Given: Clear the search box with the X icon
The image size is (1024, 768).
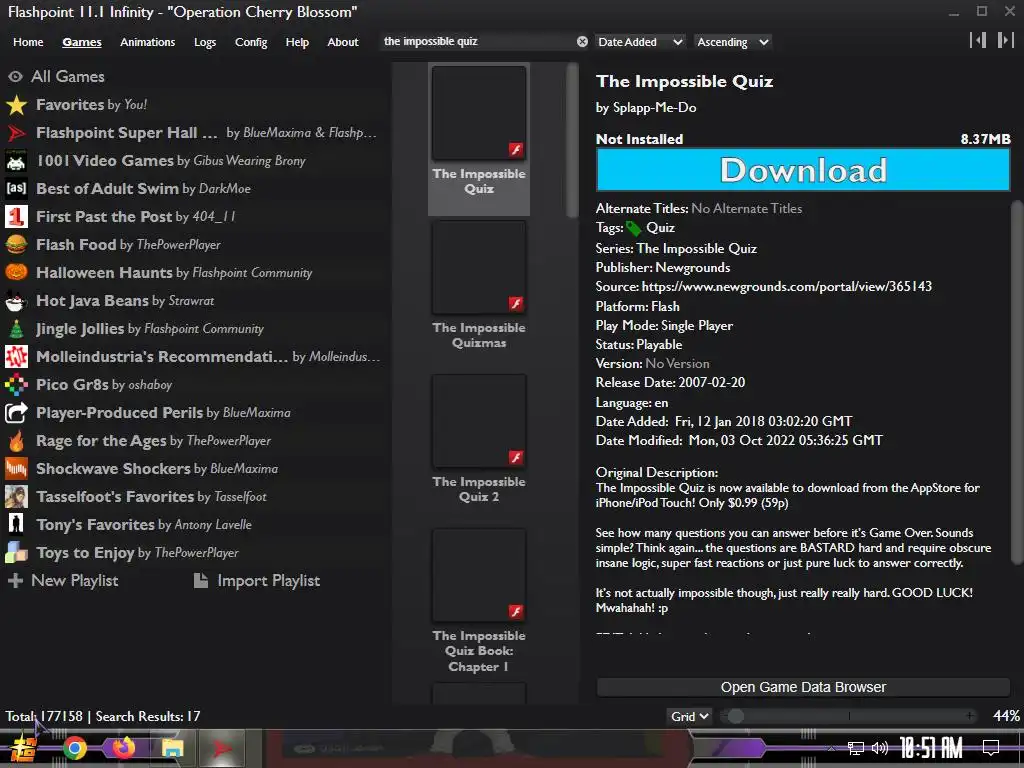Looking at the screenshot, I should (x=582, y=42).
